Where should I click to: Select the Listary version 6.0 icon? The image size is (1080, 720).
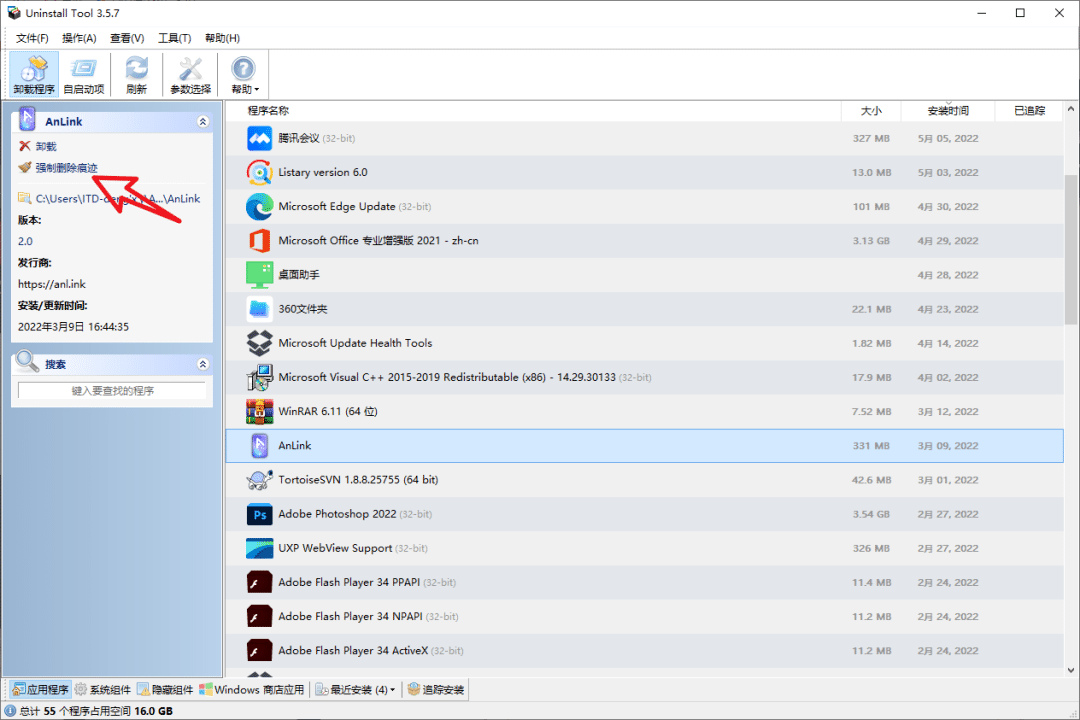point(259,172)
